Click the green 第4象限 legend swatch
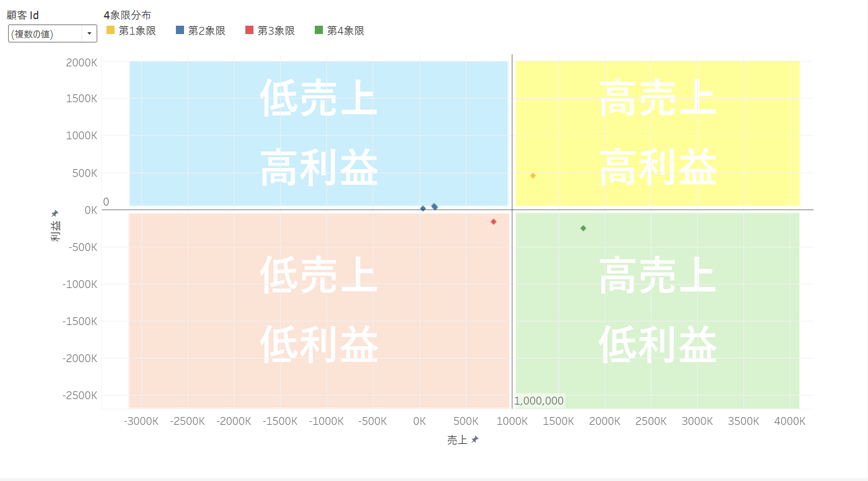868x481 pixels. 319,31
